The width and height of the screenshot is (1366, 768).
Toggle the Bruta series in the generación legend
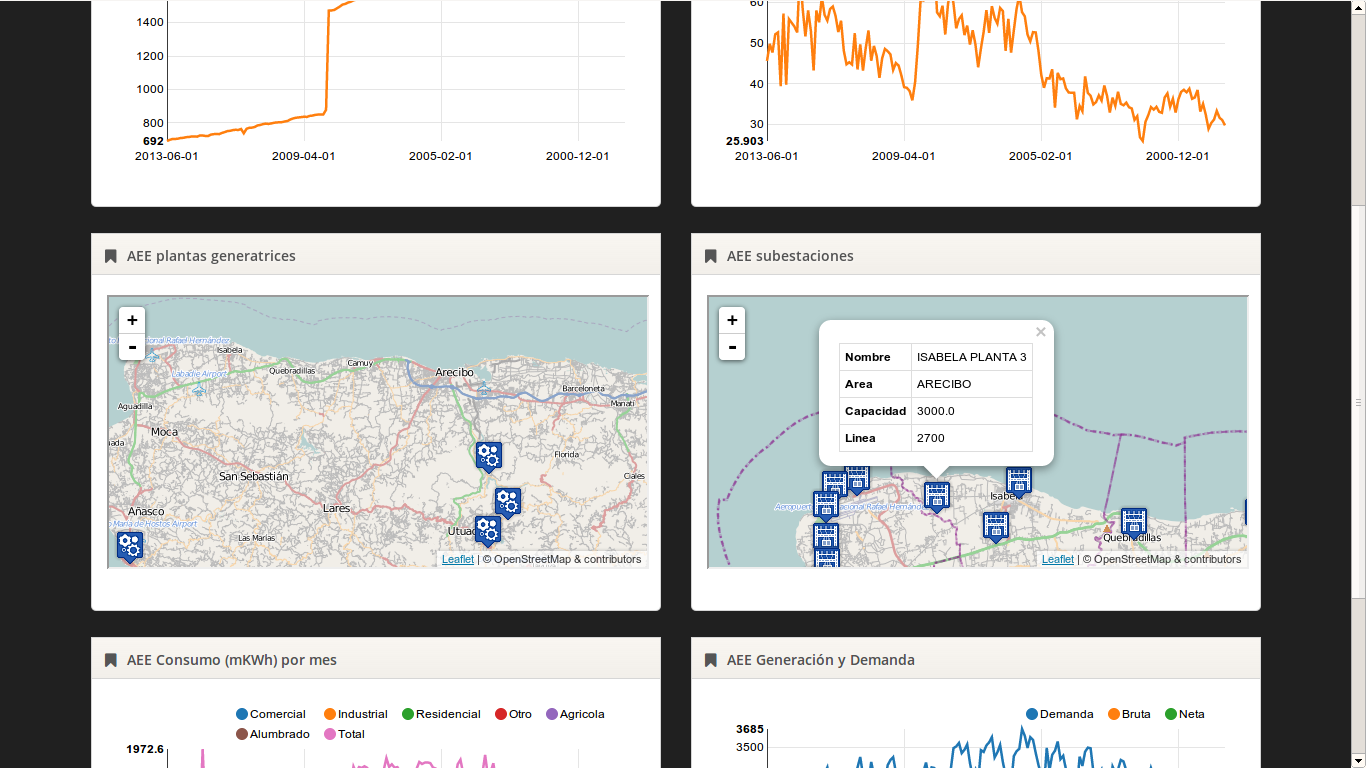1129,714
